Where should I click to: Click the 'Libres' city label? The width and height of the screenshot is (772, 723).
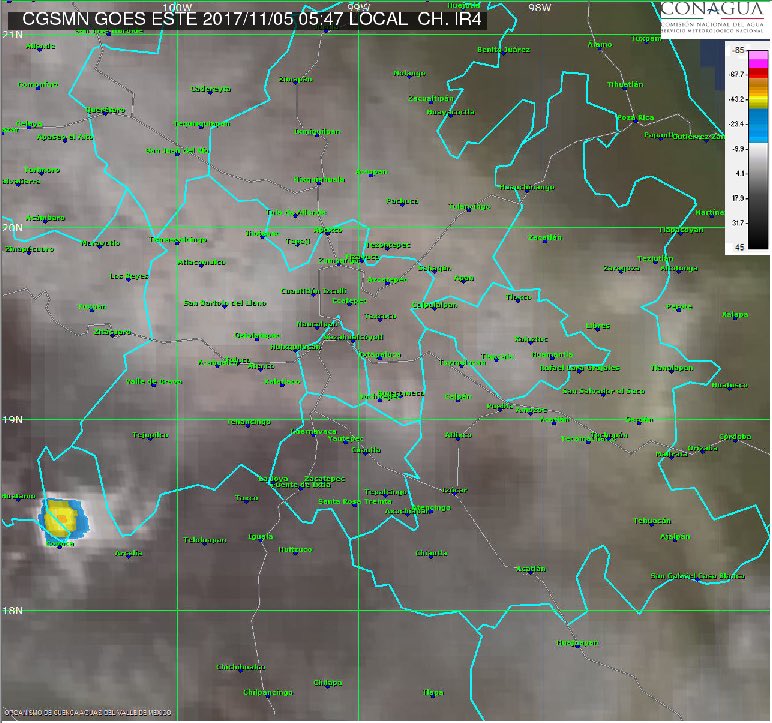(x=598, y=326)
